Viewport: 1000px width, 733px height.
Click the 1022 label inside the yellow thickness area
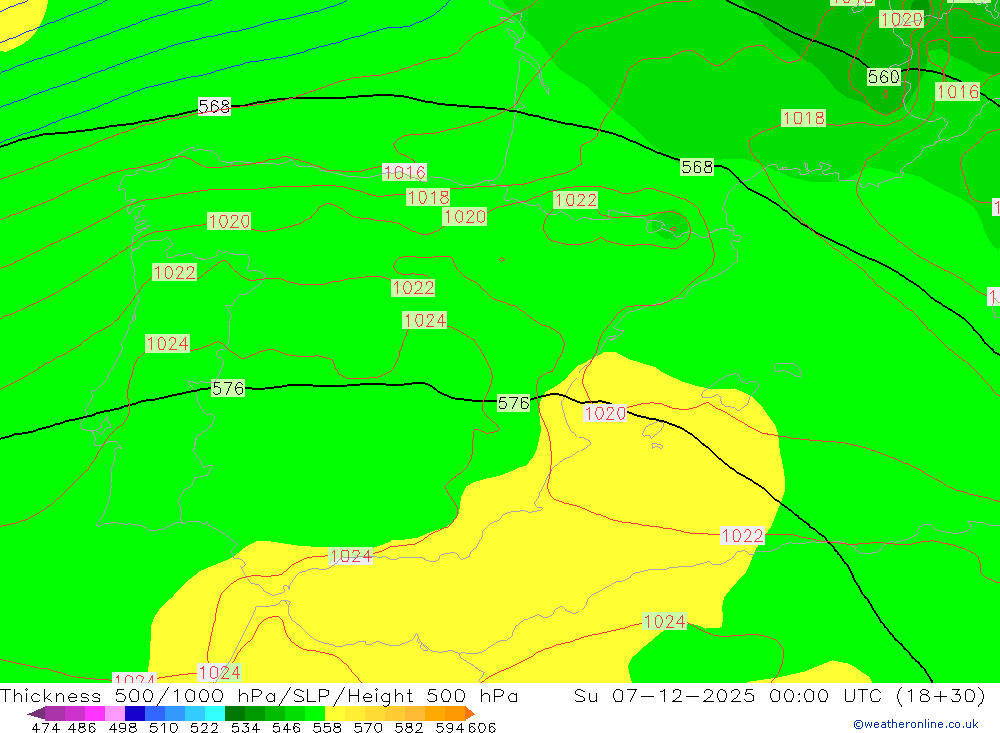coord(742,535)
